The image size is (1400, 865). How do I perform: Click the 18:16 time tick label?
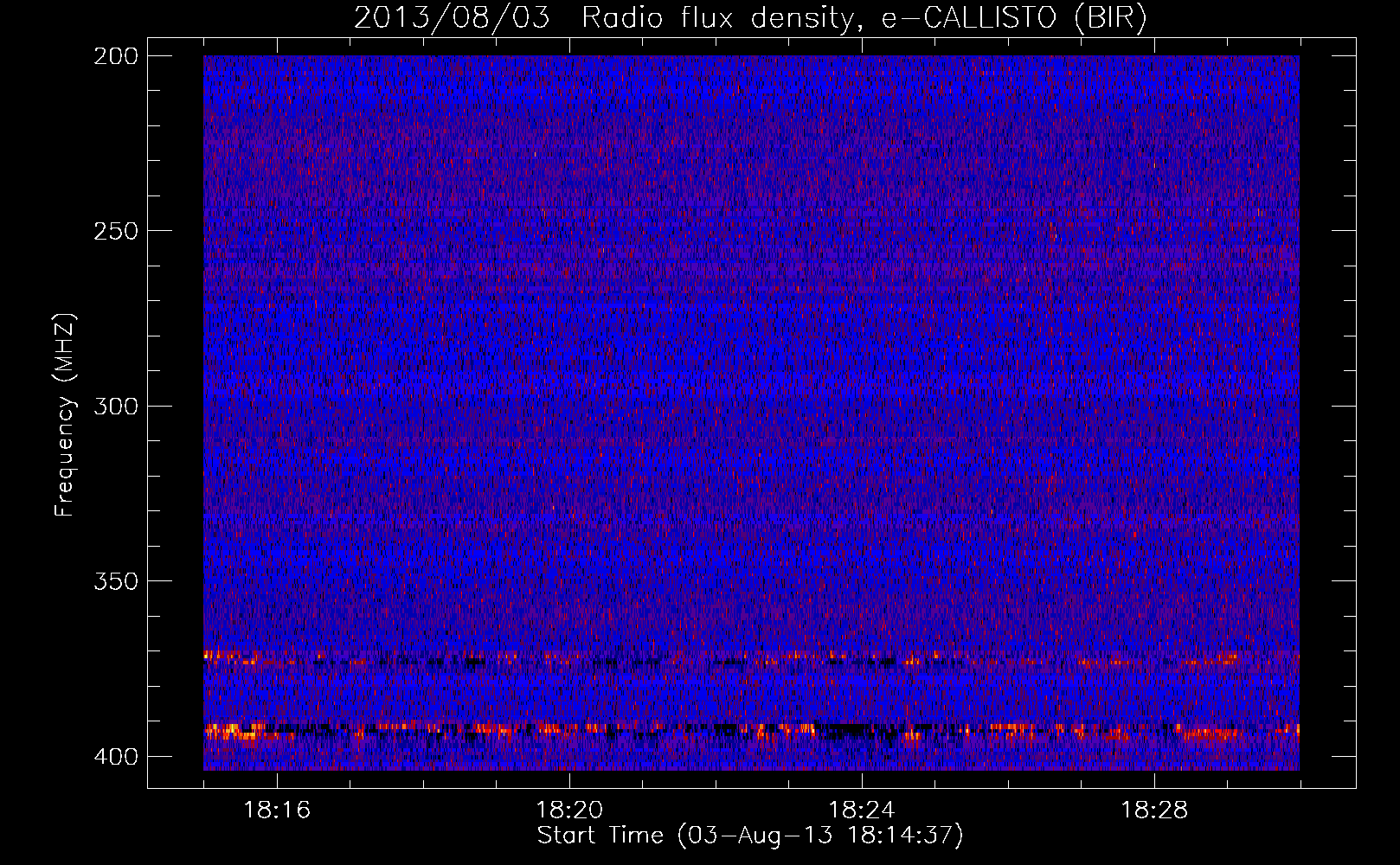coord(277,810)
